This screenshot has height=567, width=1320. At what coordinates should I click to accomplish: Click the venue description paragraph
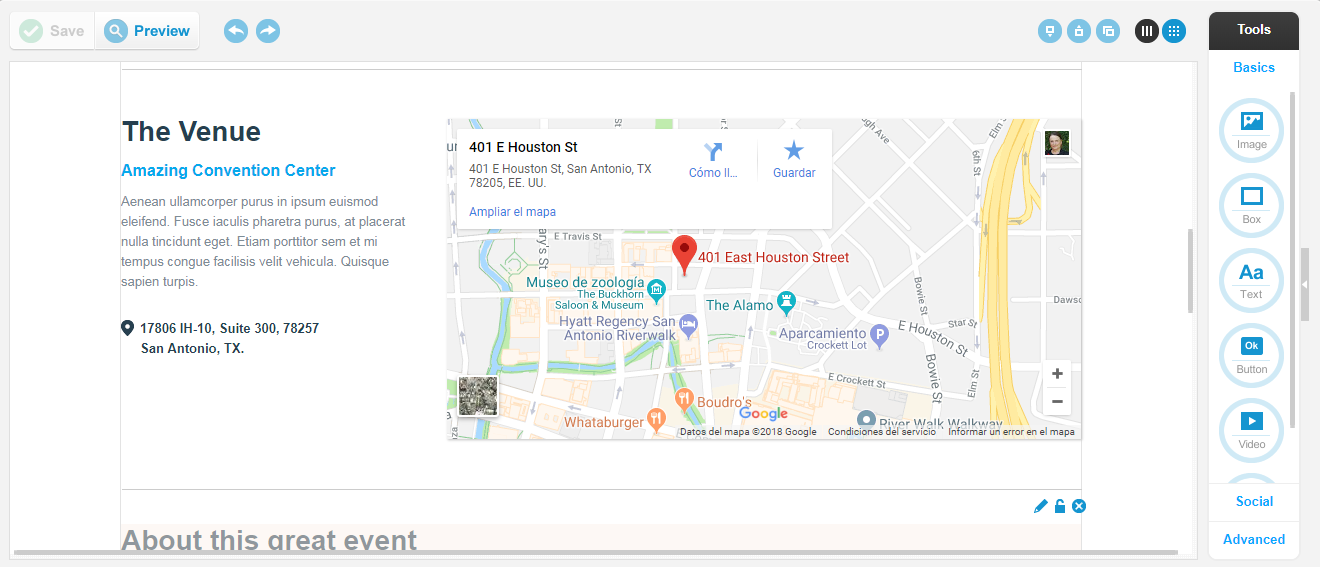264,242
